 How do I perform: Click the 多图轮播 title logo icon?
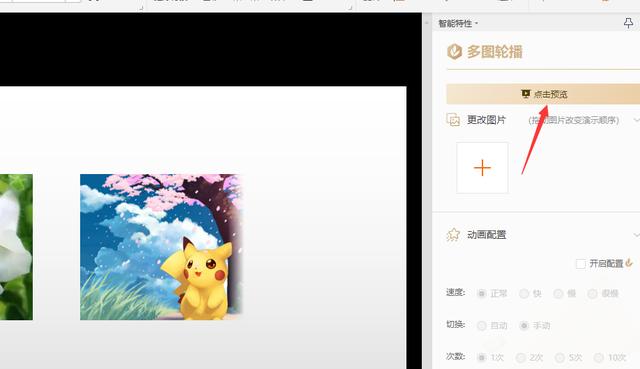point(454,52)
